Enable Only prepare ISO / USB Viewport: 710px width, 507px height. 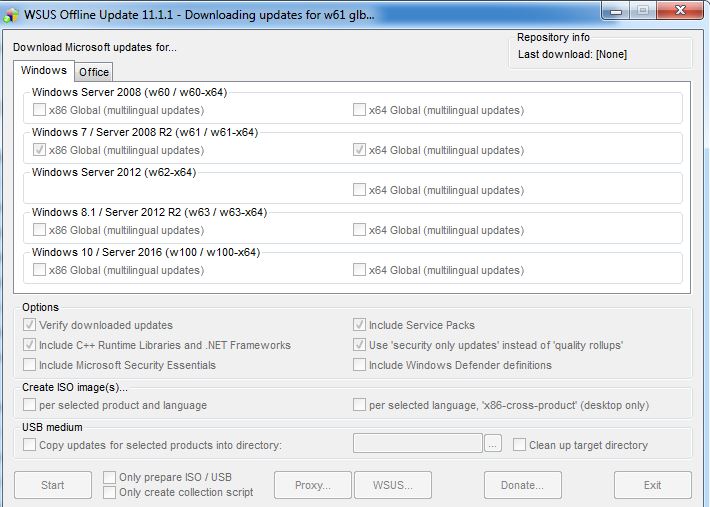[109, 478]
